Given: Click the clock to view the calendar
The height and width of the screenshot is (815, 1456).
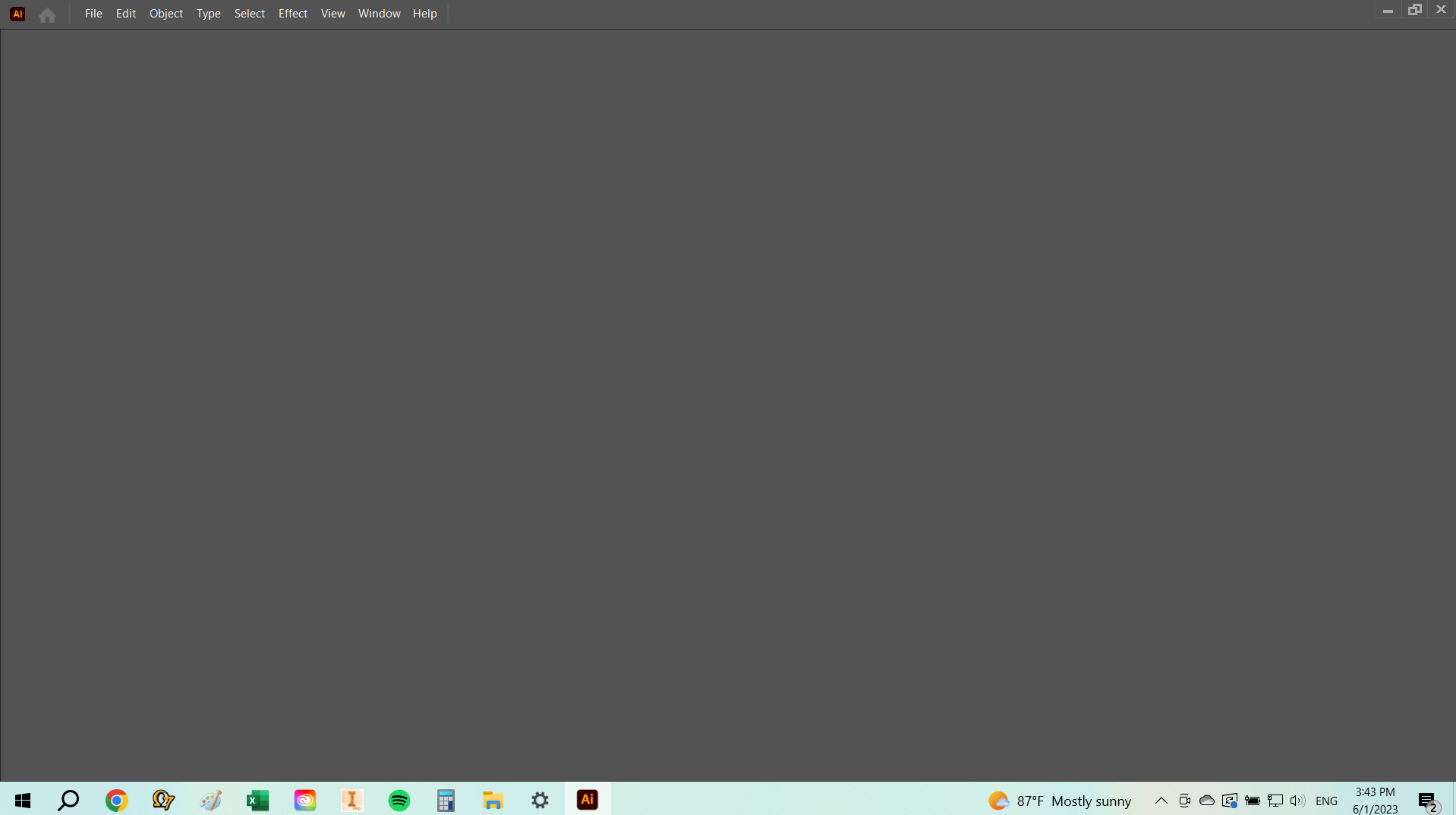Looking at the screenshot, I should coord(1374,800).
